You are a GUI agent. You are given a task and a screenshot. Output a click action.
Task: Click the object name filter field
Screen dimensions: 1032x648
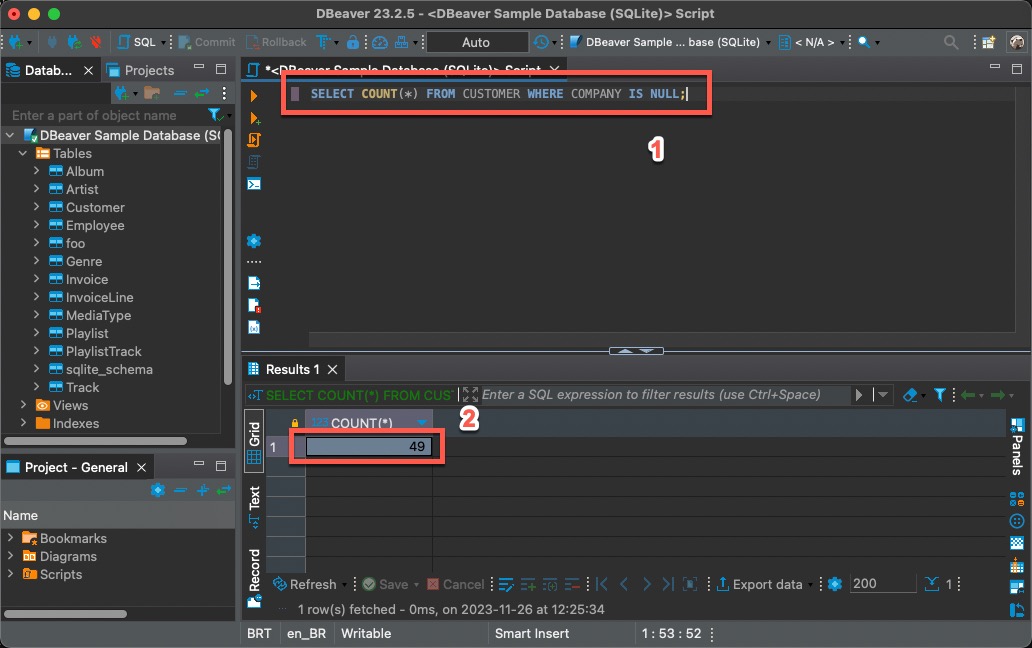[105, 115]
